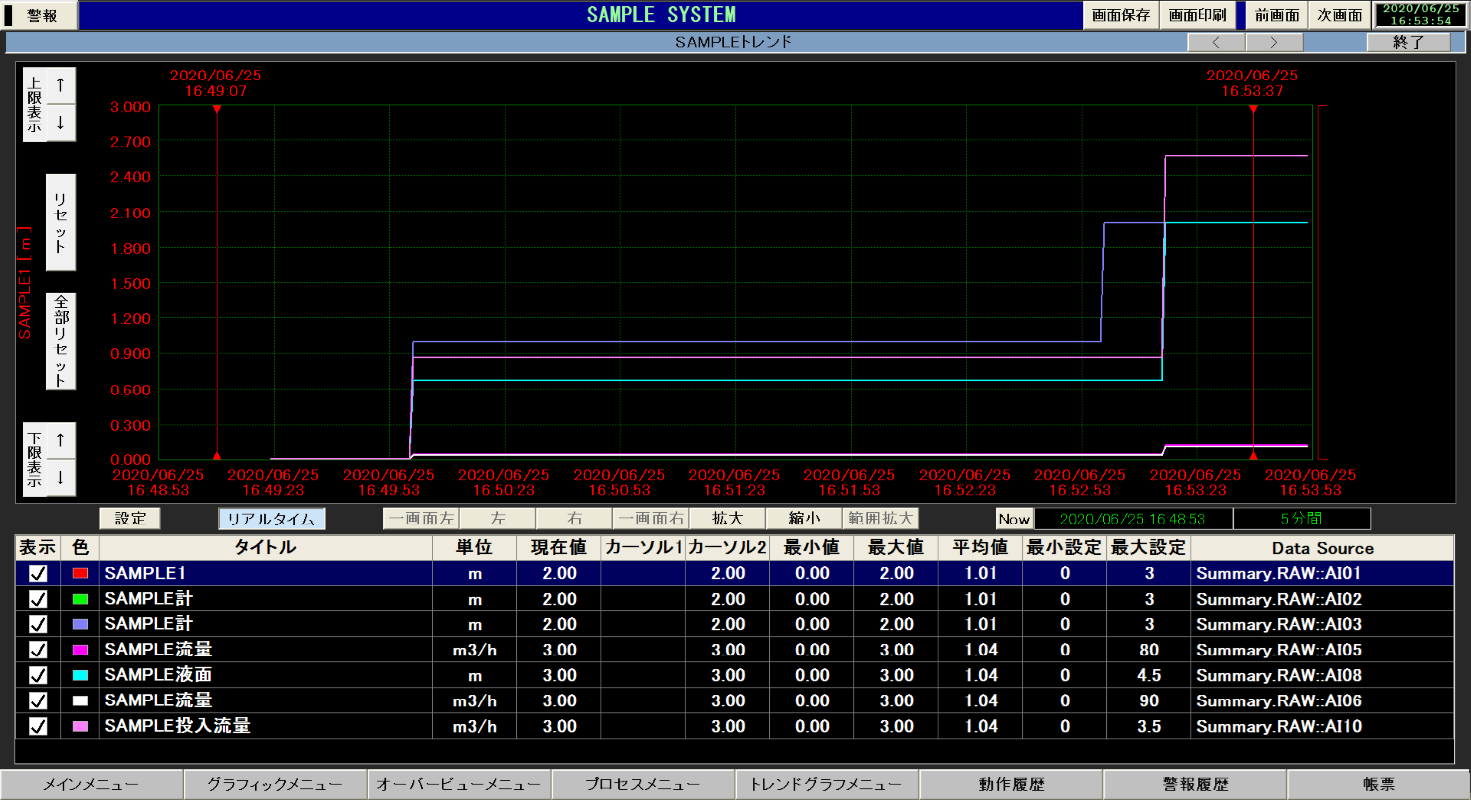Screen dimensions: 1471x800
Task: Open 帳票 reports
Action: [1378, 785]
